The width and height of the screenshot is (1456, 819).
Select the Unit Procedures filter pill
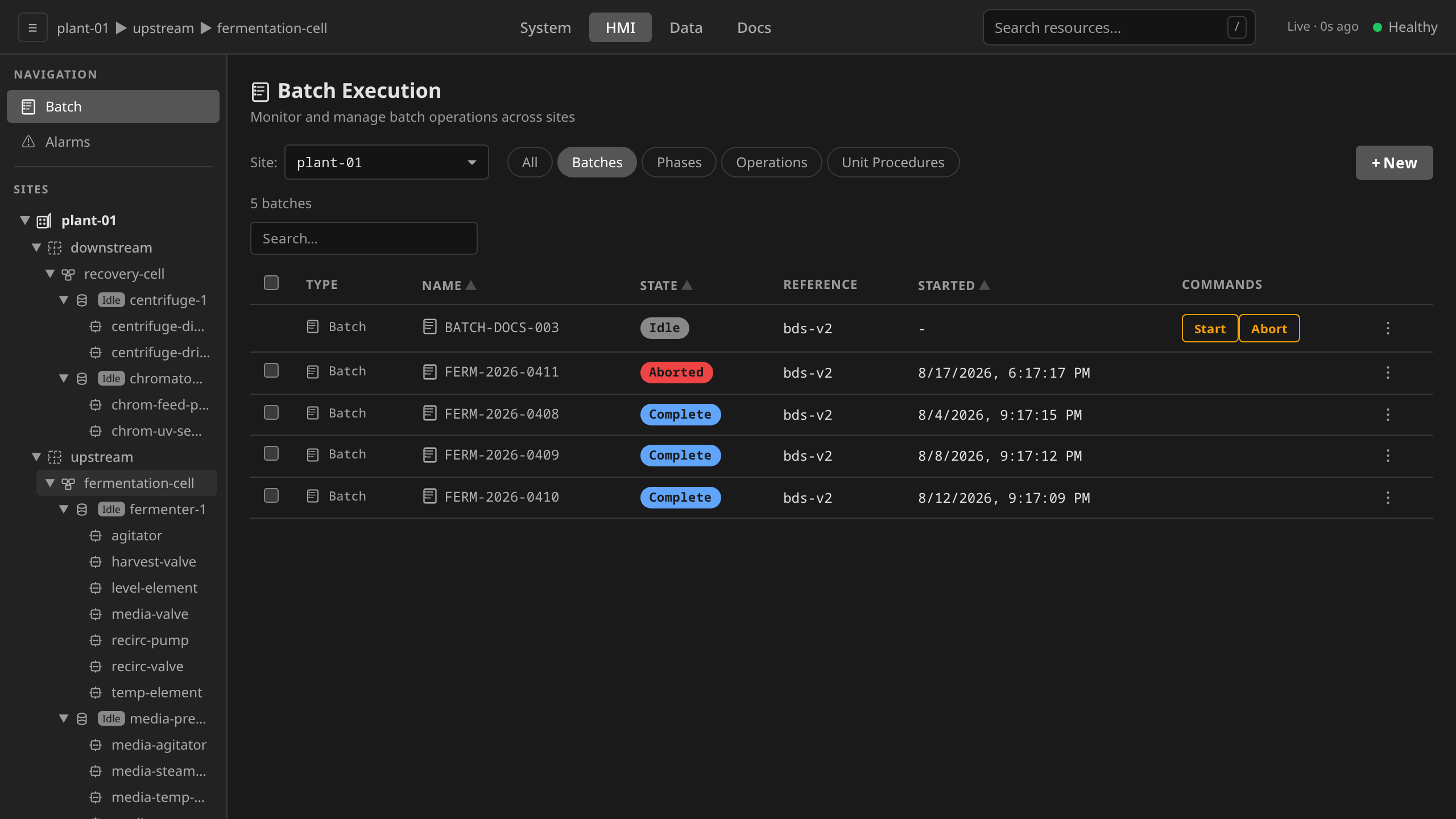point(893,163)
